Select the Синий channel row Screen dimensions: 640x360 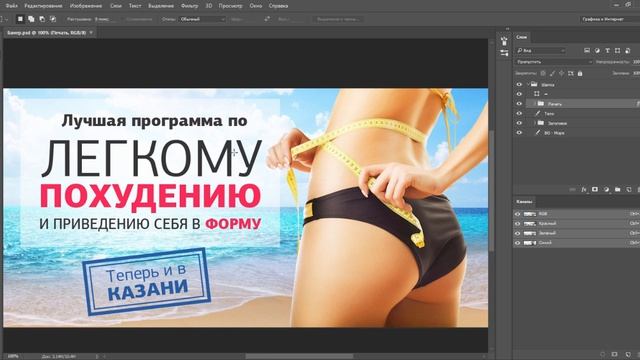click(576, 243)
